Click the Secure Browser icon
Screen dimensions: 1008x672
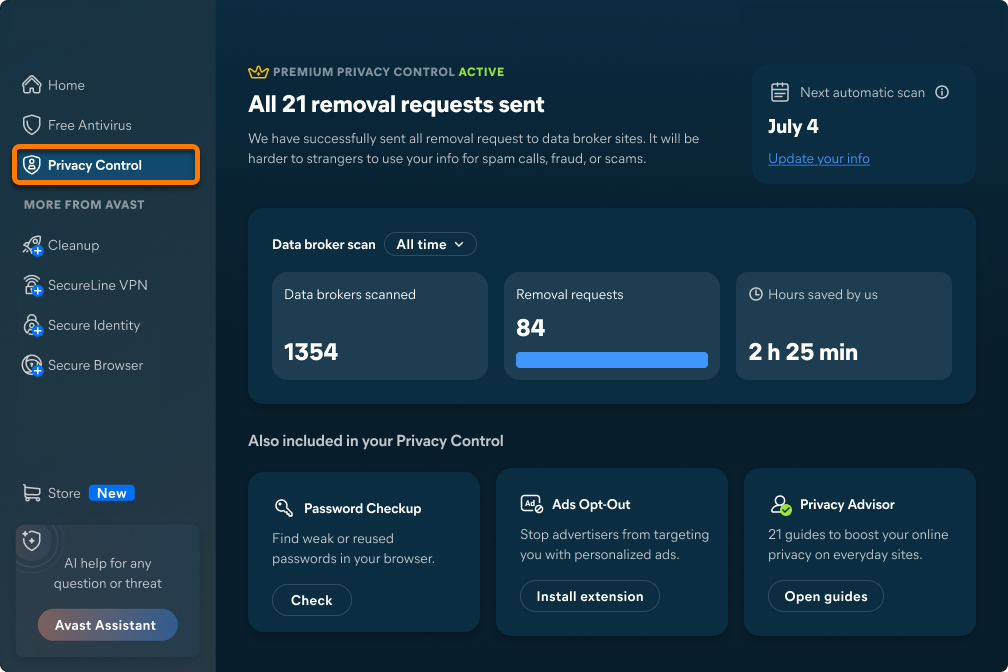click(32, 365)
